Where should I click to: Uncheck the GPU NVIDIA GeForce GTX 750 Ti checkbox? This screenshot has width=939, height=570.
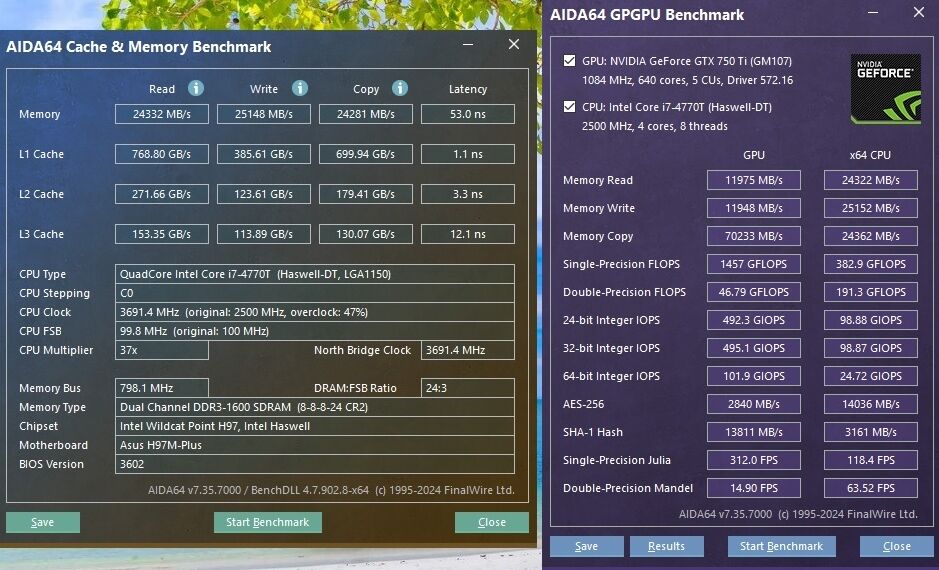click(x=569, y=60)
